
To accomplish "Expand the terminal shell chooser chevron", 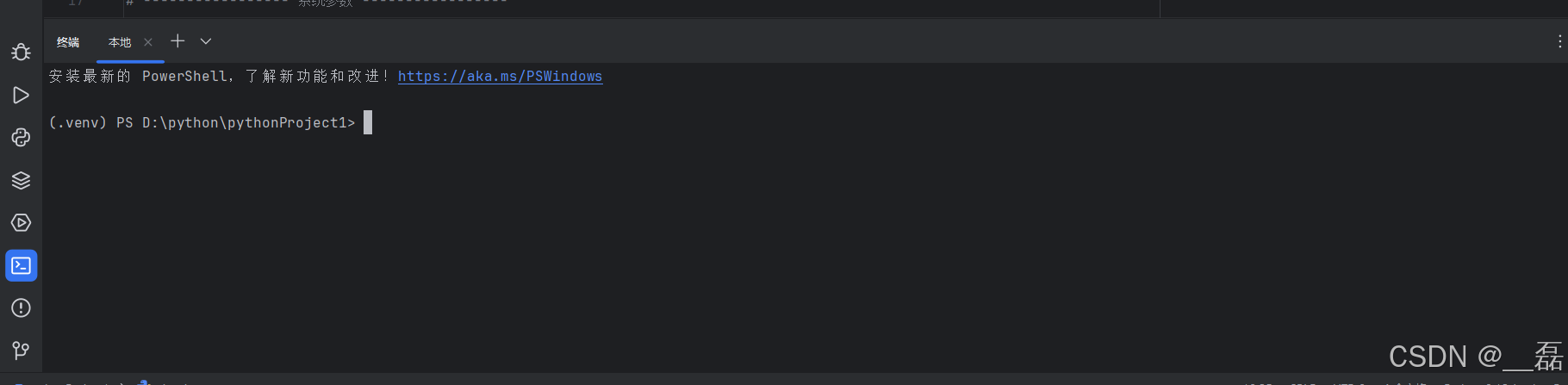I will (206, 41).
